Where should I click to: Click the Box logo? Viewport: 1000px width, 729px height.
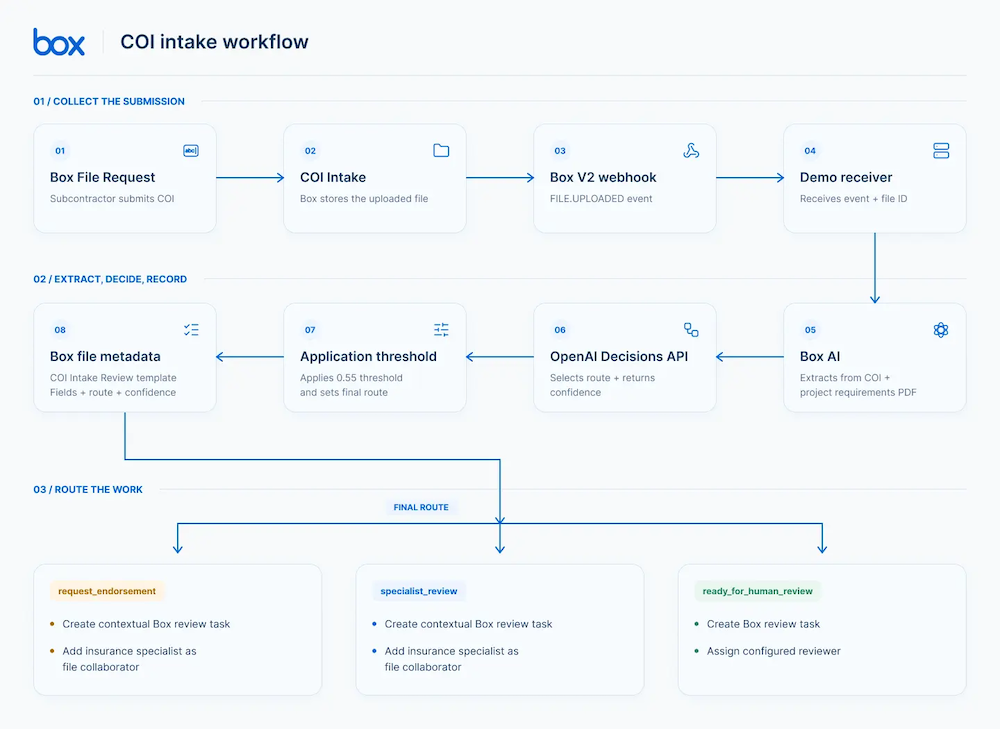point(59,42)
